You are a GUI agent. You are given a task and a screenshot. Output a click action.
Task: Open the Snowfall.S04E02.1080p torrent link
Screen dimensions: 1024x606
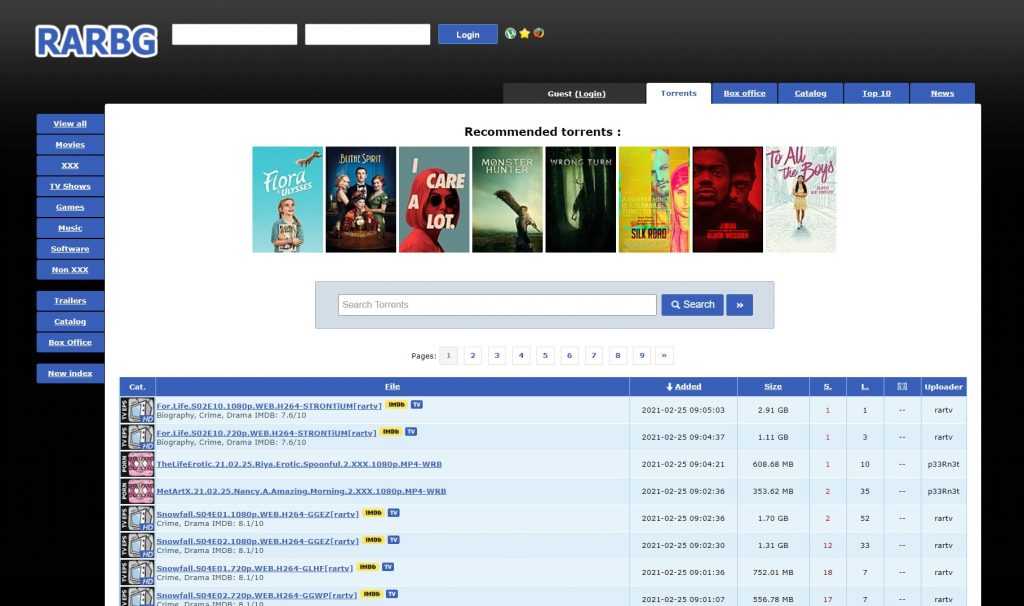(x=257, y=541)
